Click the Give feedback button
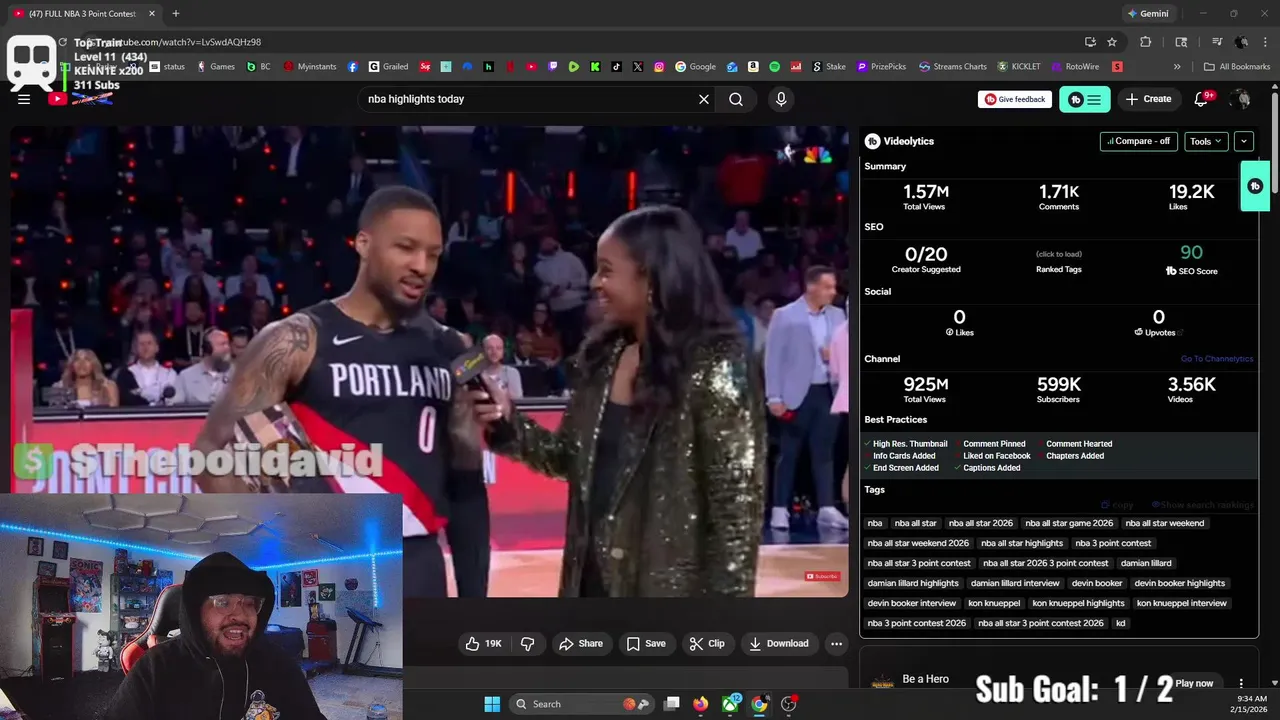 point(1015,99)
